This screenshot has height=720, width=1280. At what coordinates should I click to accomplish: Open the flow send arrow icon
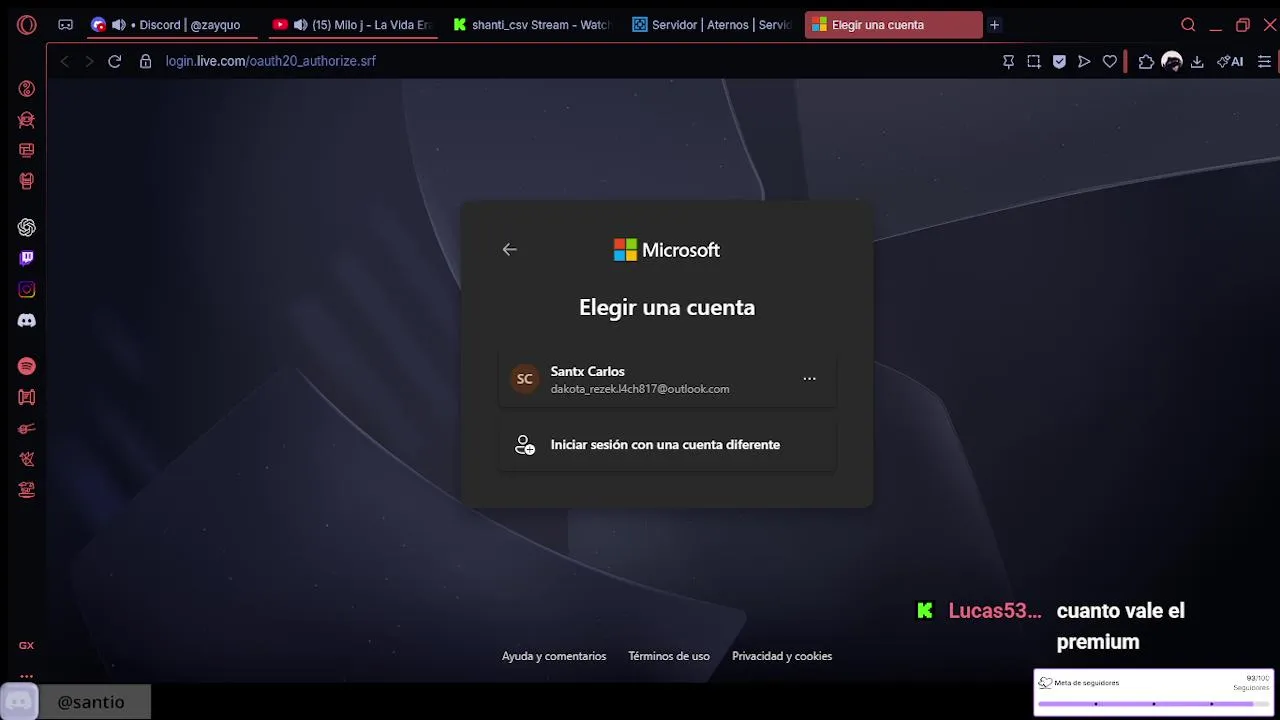click(1084, 62)
